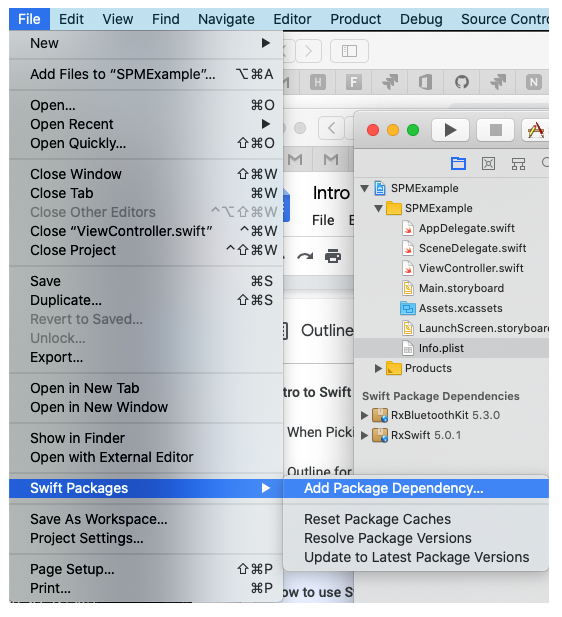Screen dimensions: 562x617
Task: Select the File menu
Action: 30,19
